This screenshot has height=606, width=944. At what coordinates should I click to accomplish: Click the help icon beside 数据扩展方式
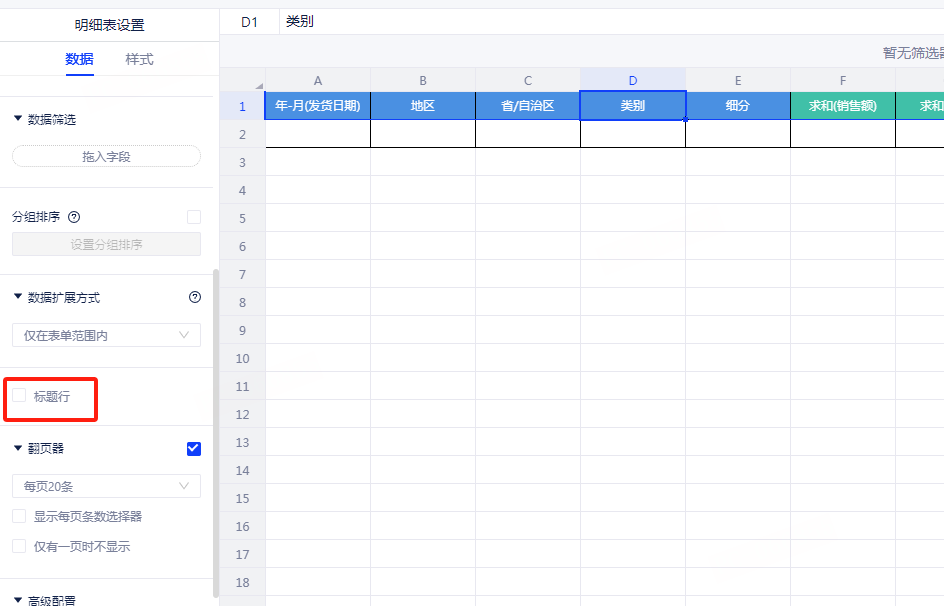195,297
